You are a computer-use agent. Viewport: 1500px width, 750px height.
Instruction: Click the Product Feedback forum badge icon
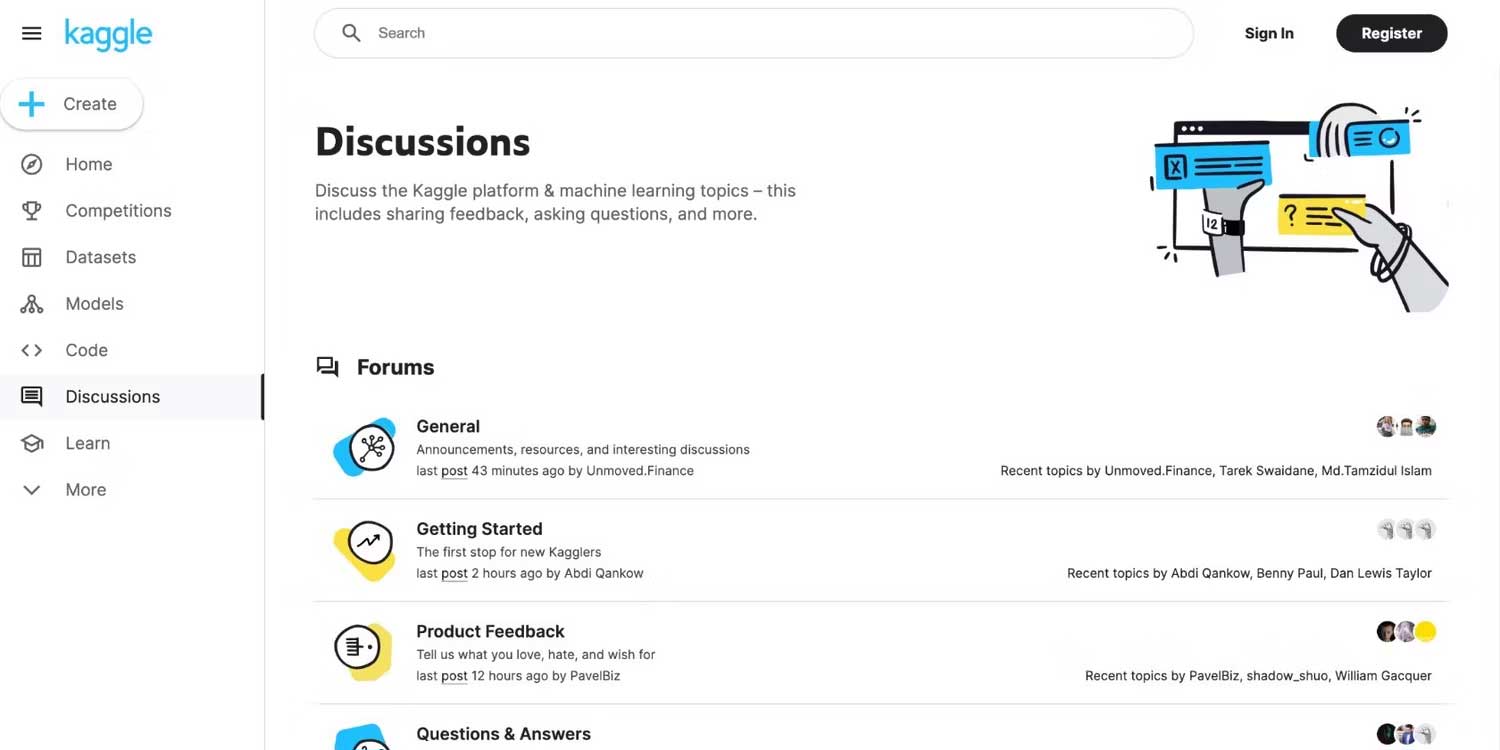tap(363, 652)
